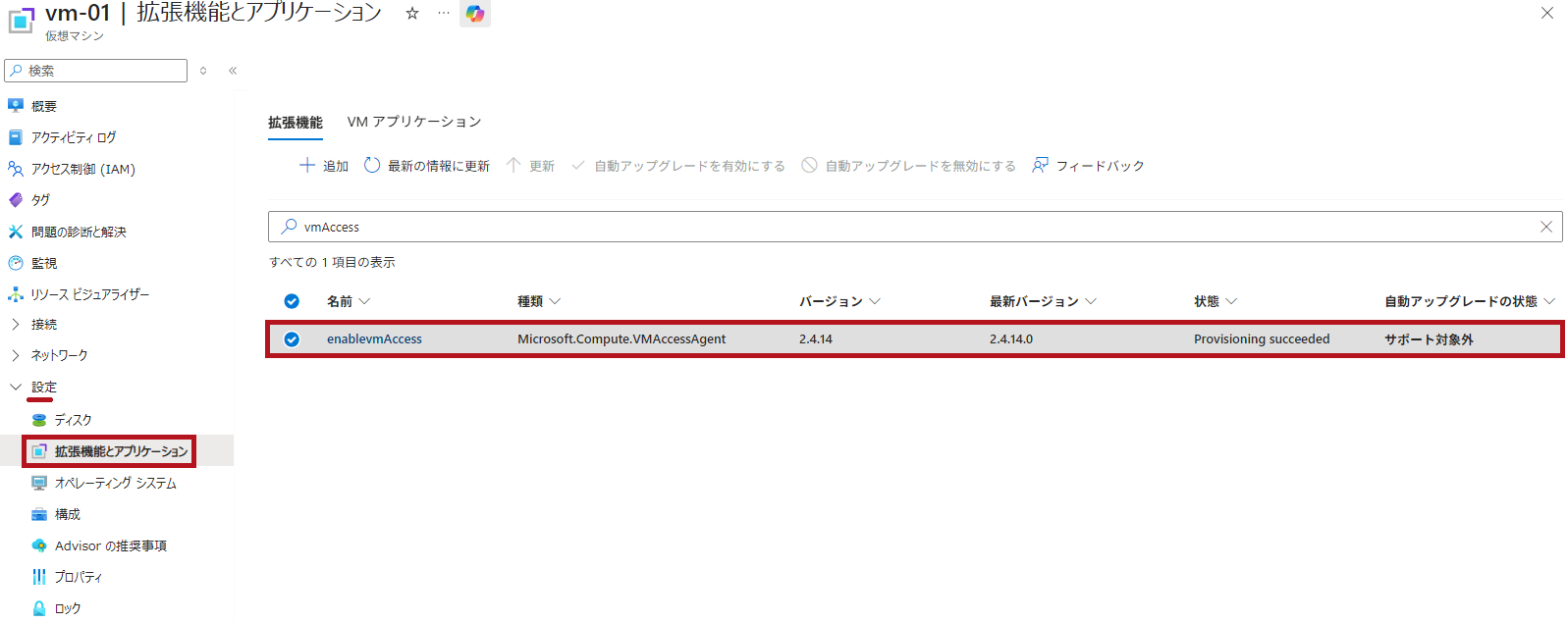Click the 構成 configuration icon

(39, 514)
